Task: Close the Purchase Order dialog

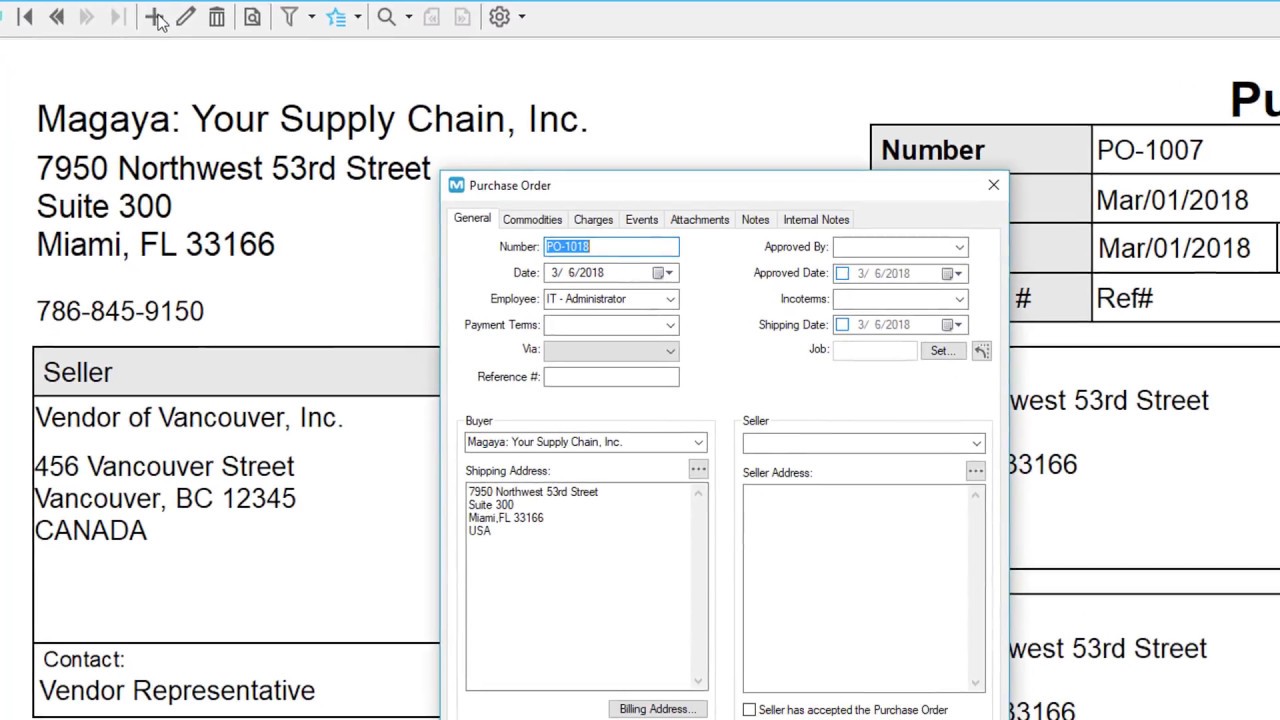Action: click(993, 185)
